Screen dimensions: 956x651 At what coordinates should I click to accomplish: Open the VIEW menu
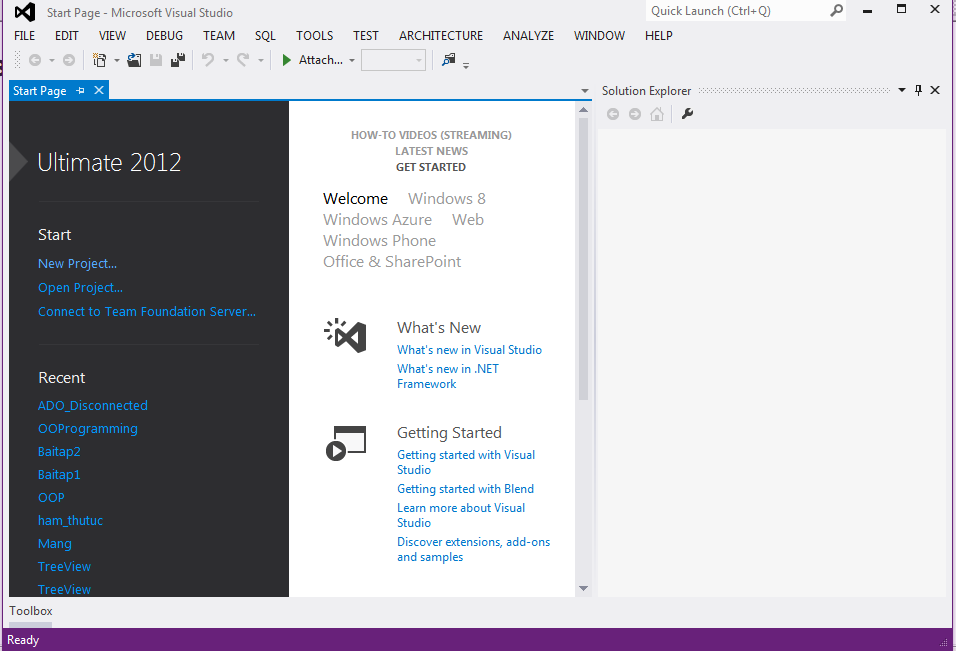(112, 36)
